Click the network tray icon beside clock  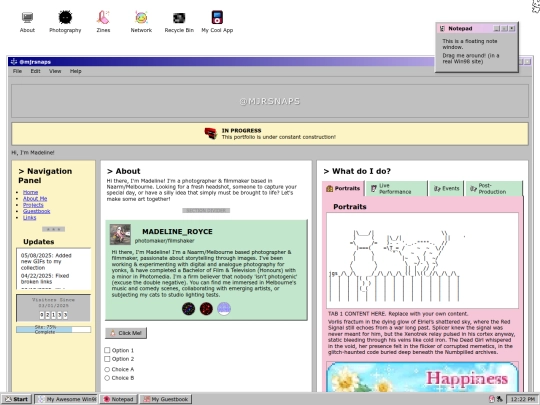(x=499, y=399)
